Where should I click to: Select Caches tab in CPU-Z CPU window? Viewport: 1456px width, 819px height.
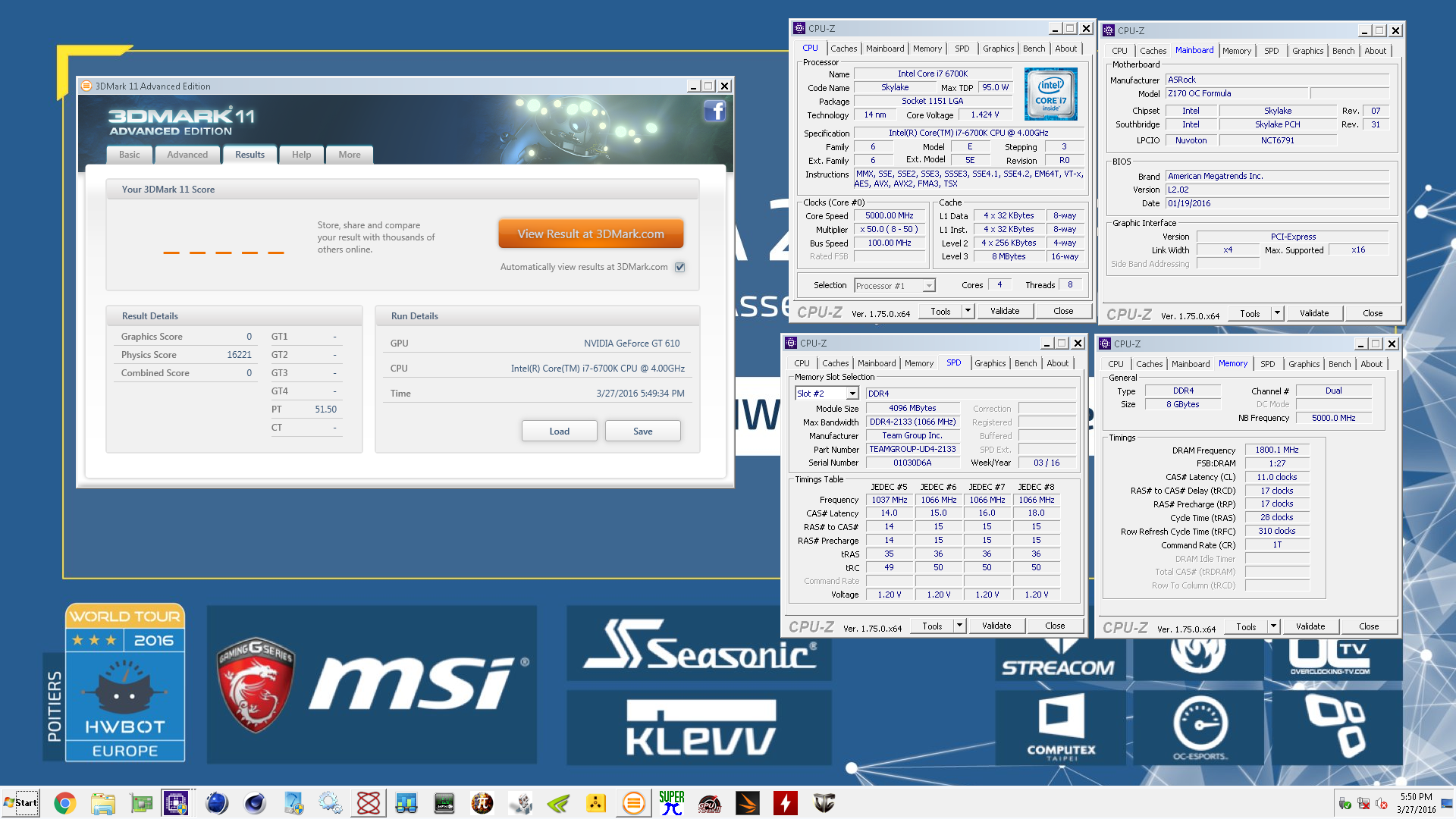tap(843, 49)
